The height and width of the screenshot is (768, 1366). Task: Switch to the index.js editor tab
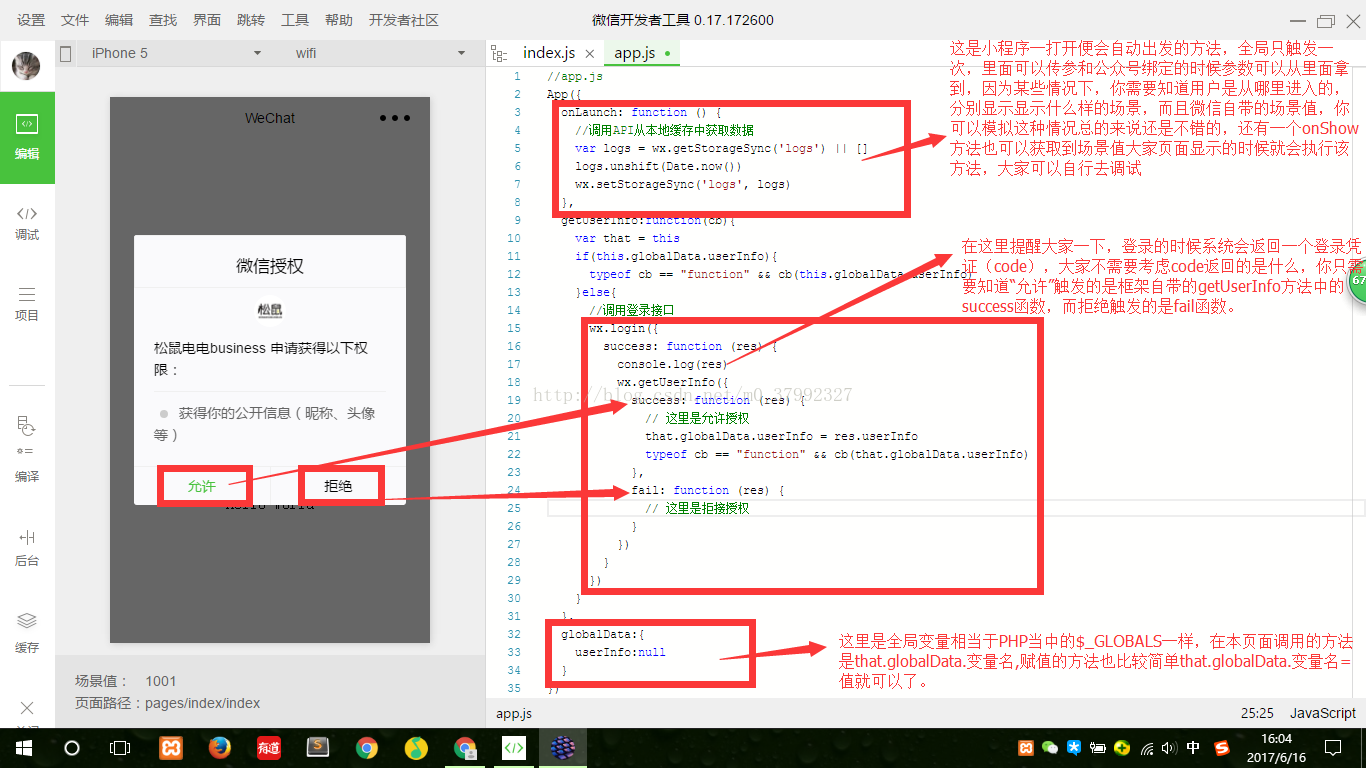549,53
